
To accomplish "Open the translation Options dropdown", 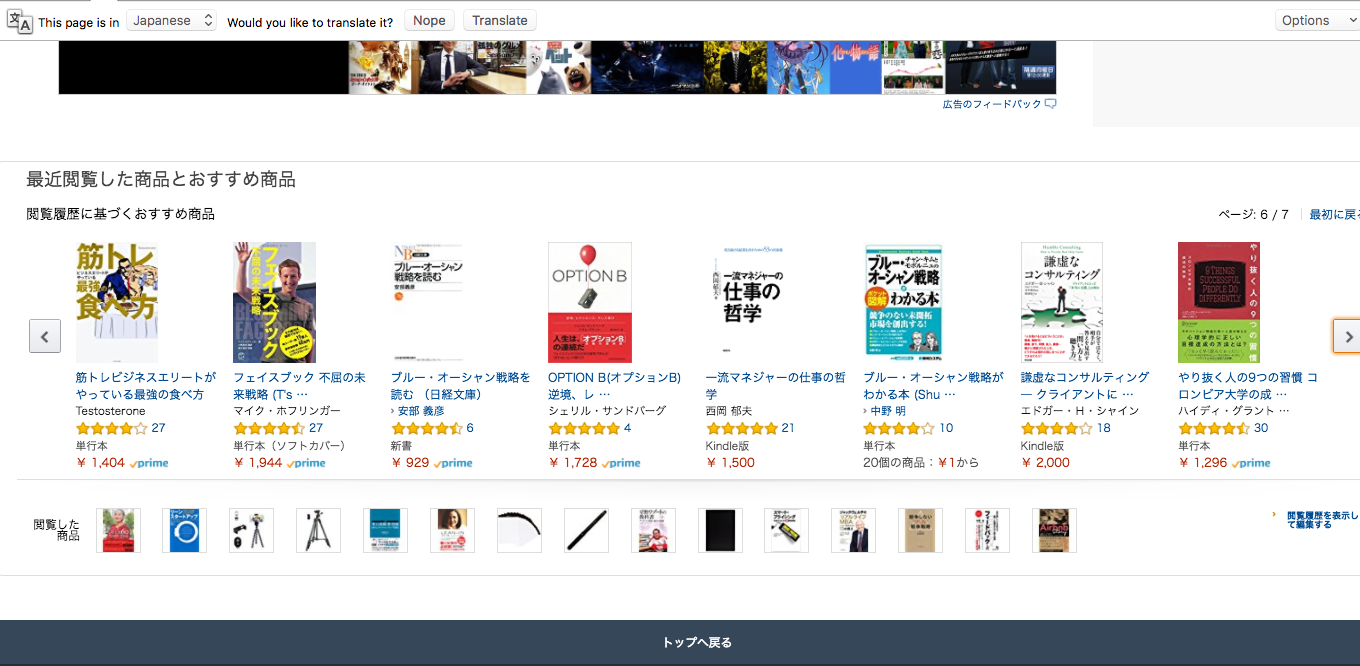I will pyautogui.click(x=1317, y=20).
